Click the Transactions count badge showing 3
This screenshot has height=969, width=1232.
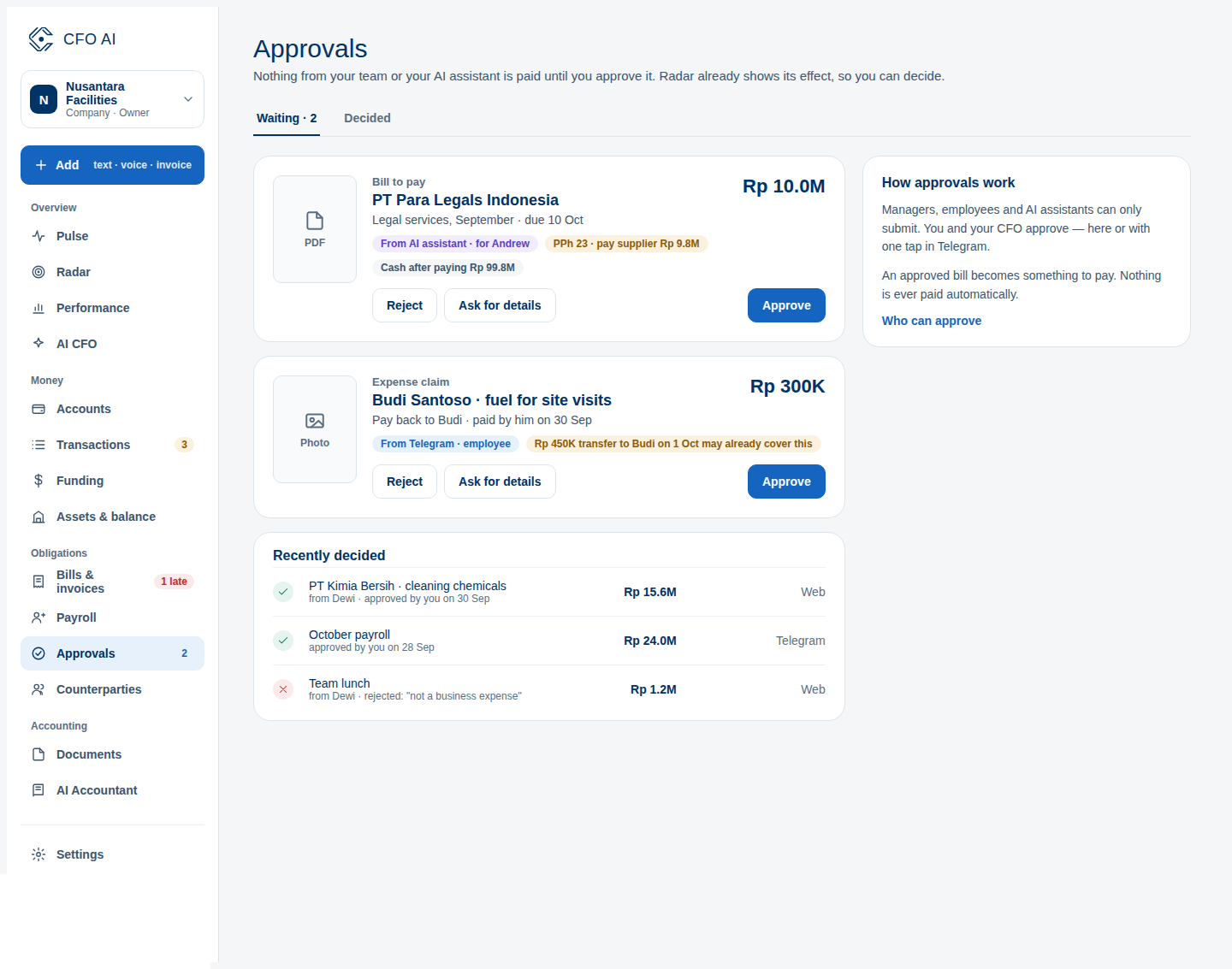184,445
